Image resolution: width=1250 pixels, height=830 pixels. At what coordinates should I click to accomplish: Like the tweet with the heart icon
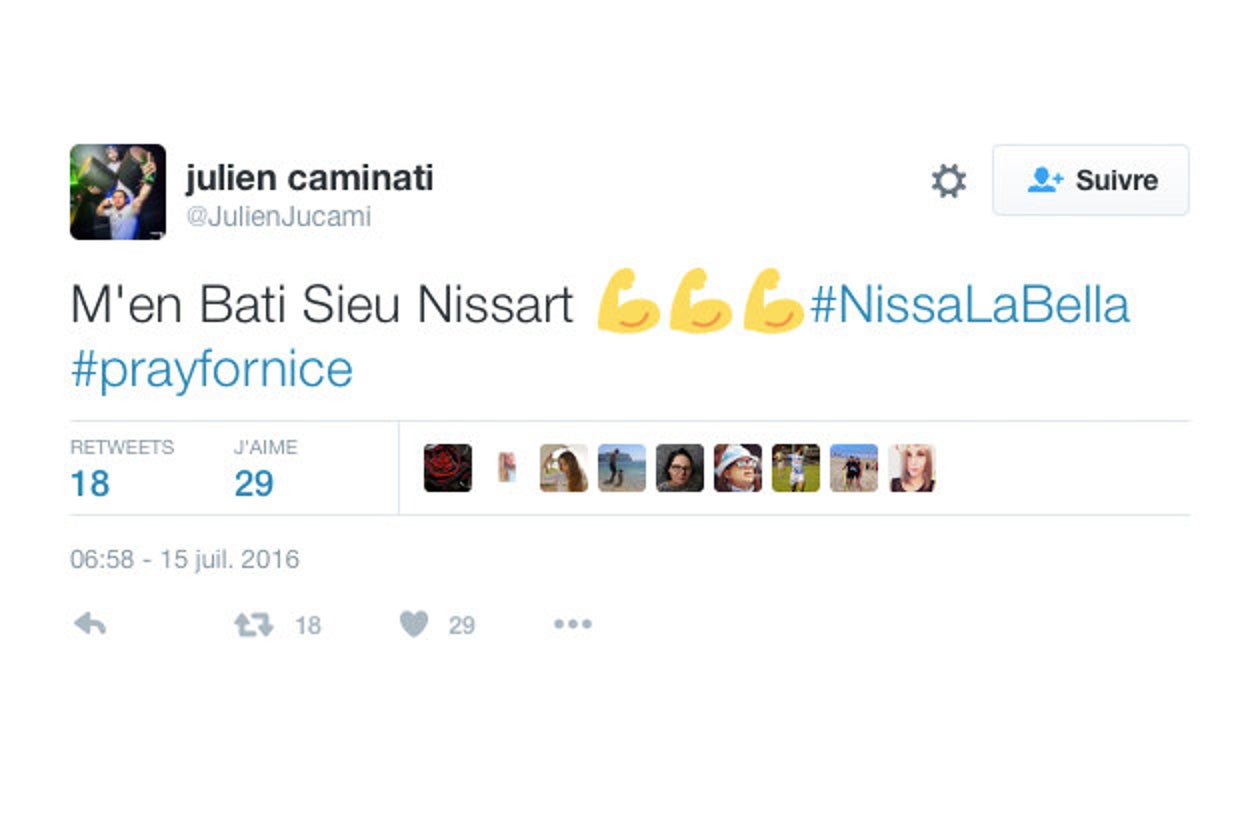pos(414,625)
